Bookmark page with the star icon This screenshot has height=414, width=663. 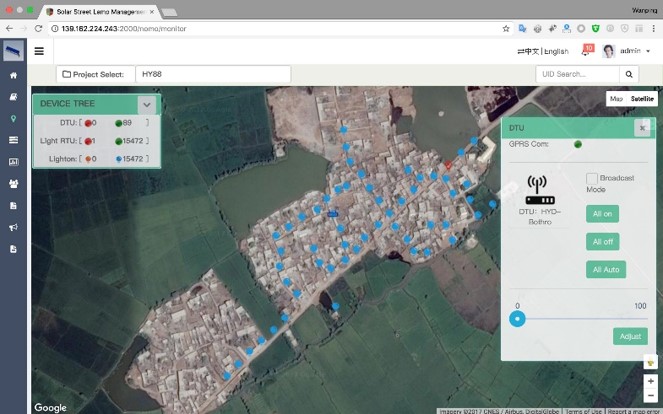pos(506,29)
